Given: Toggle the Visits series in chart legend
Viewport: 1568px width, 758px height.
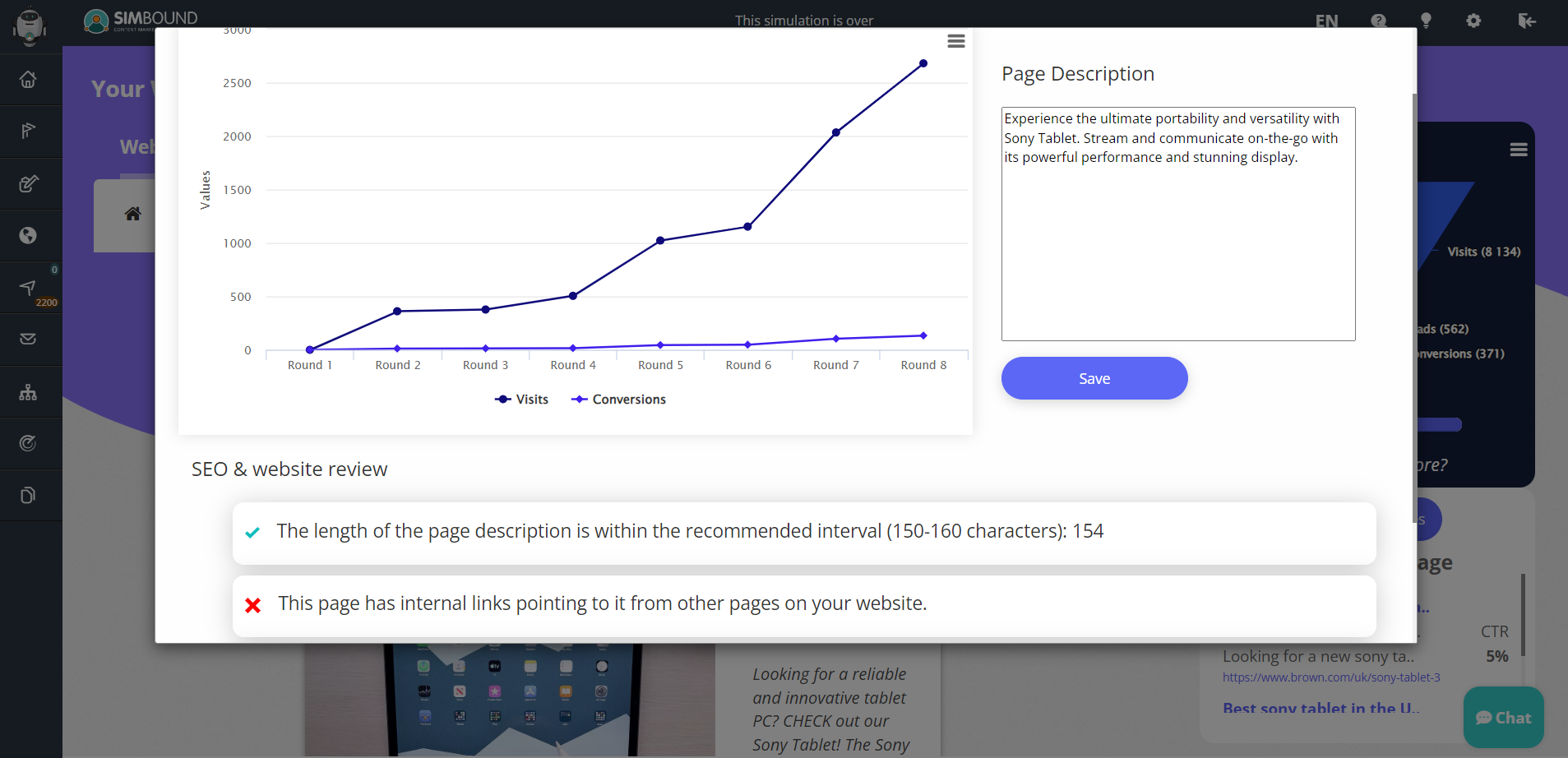Looking at the screenshot, I should point(522,400).
